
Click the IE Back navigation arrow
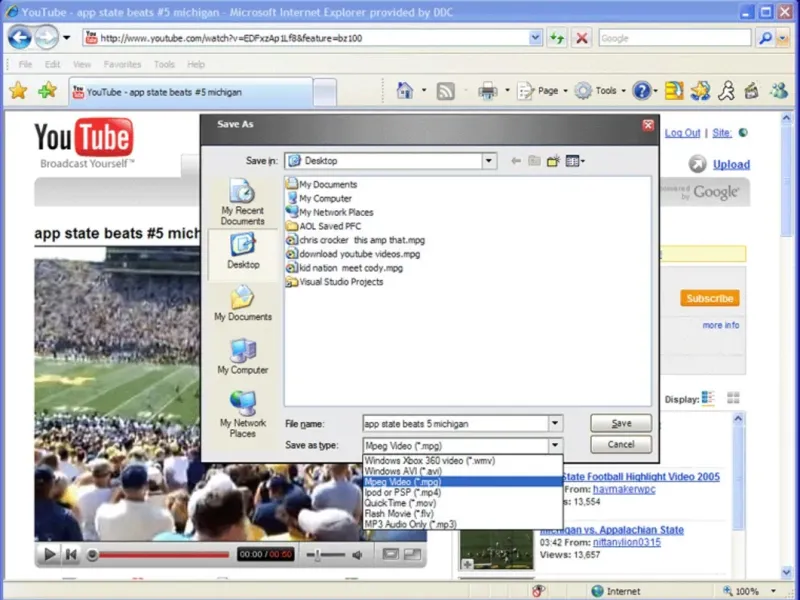pyautogui.click(x=19, y=37)
